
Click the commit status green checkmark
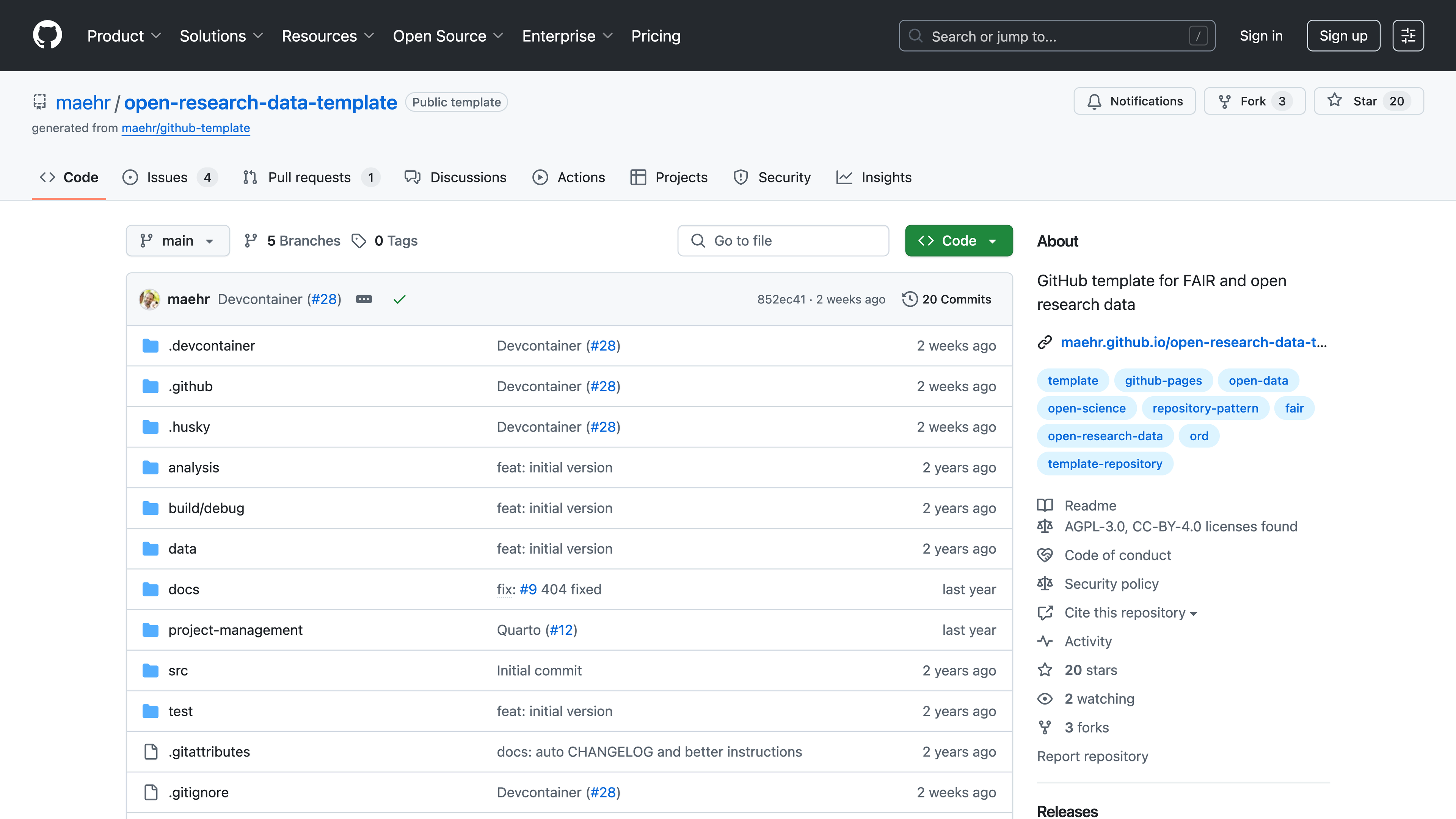tap(400, 300)
